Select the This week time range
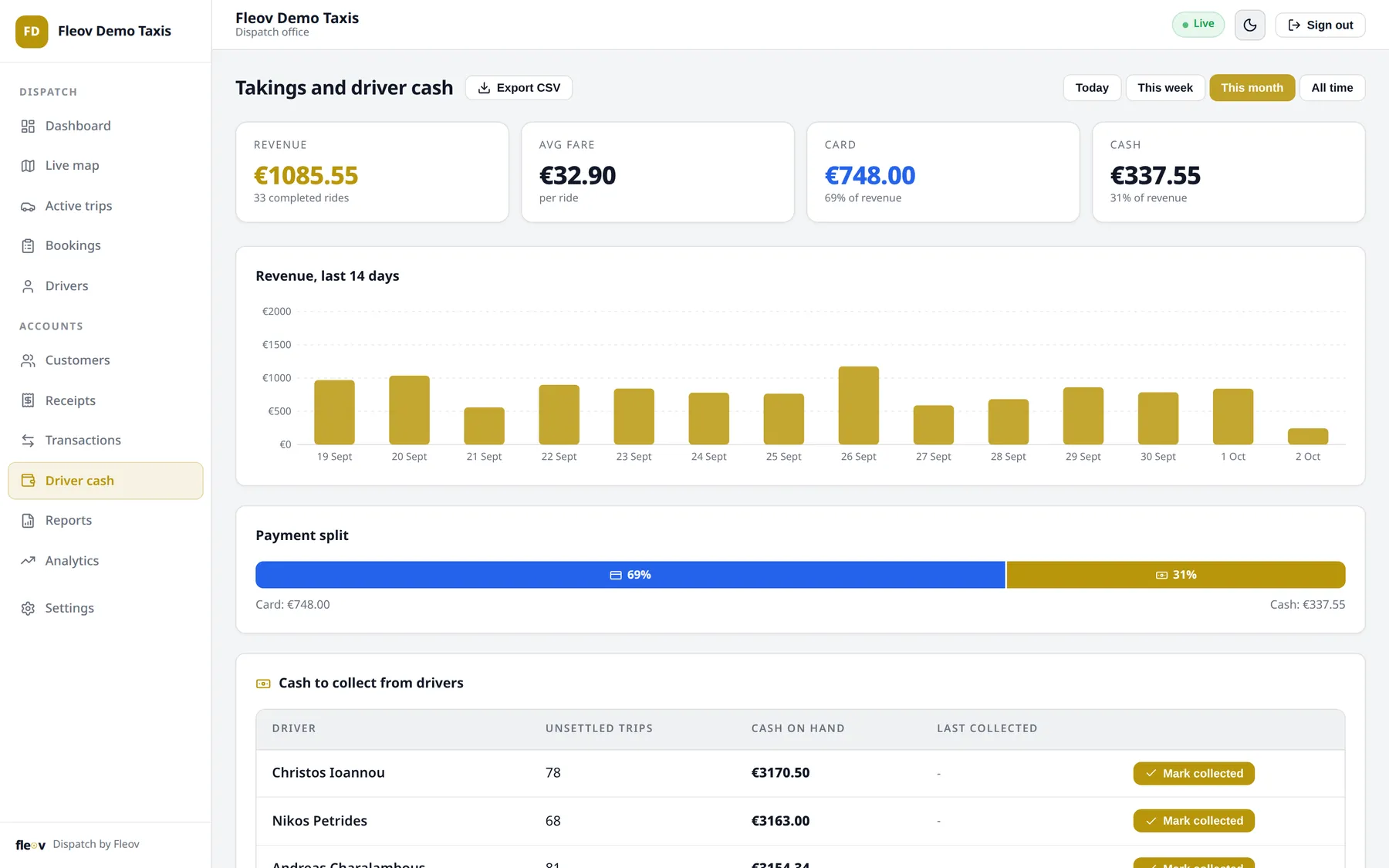Viewport: 1389px width, 868px height. pyautogui.click(x=1165, y=88)
